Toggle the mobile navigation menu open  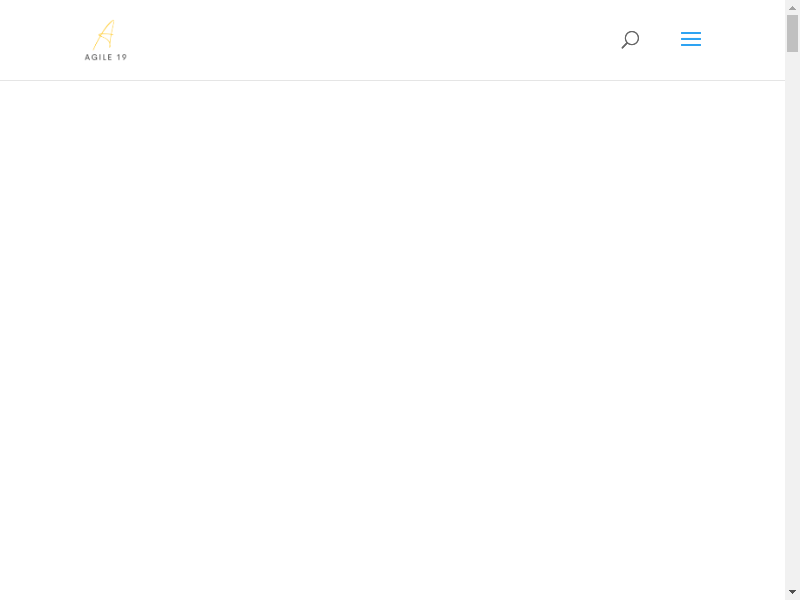(x=691, y=40)
